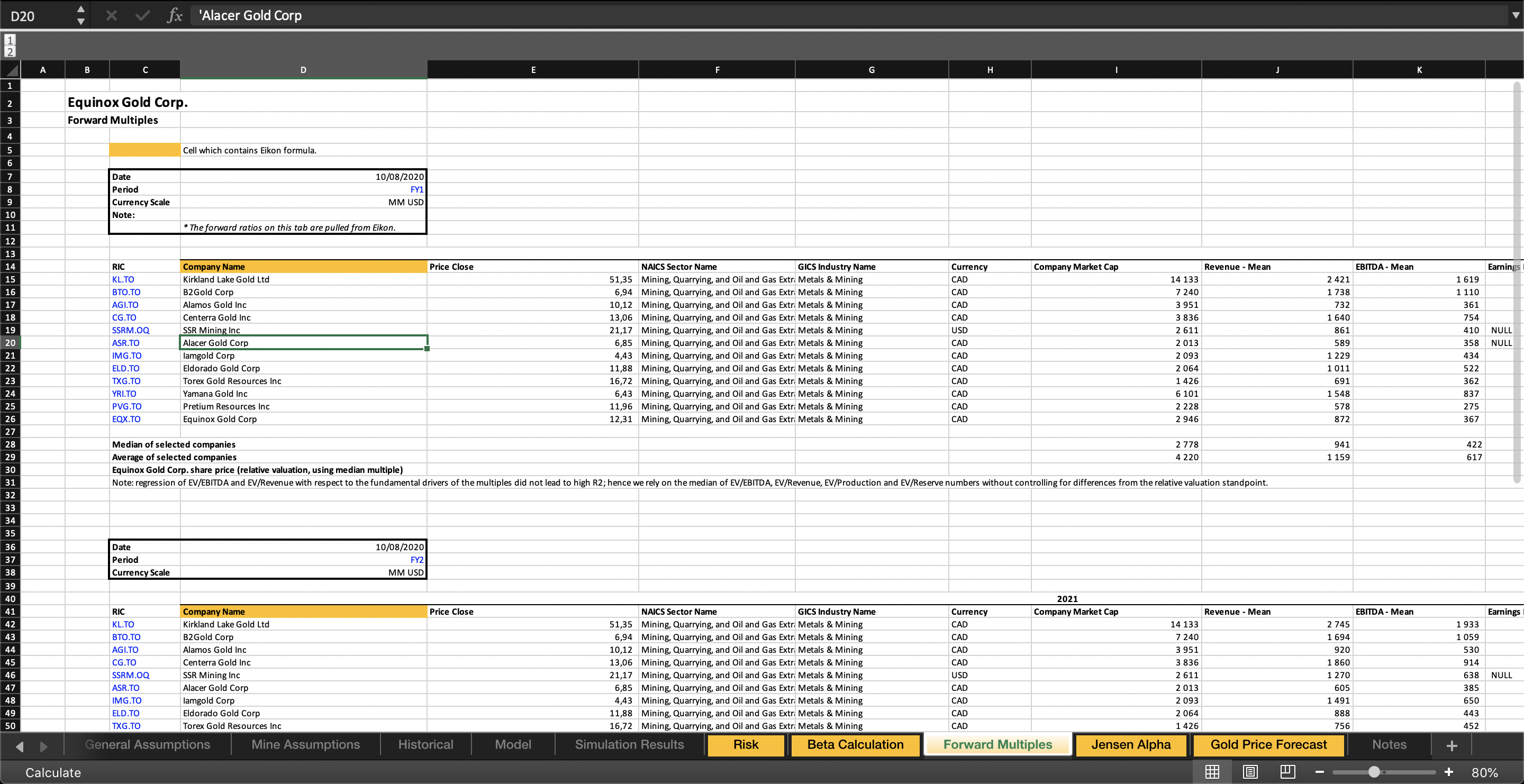
Task: Click the FY1 period cell
Action: [304, 190]
